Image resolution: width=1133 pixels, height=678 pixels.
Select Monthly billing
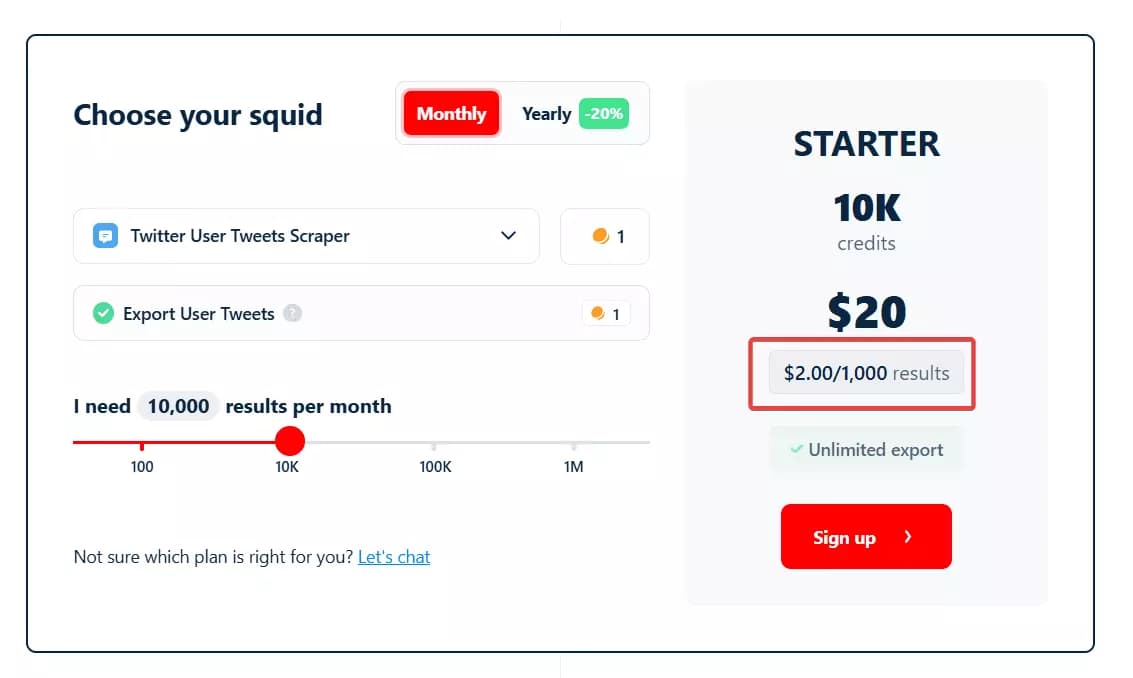click(x=451, y=113)
